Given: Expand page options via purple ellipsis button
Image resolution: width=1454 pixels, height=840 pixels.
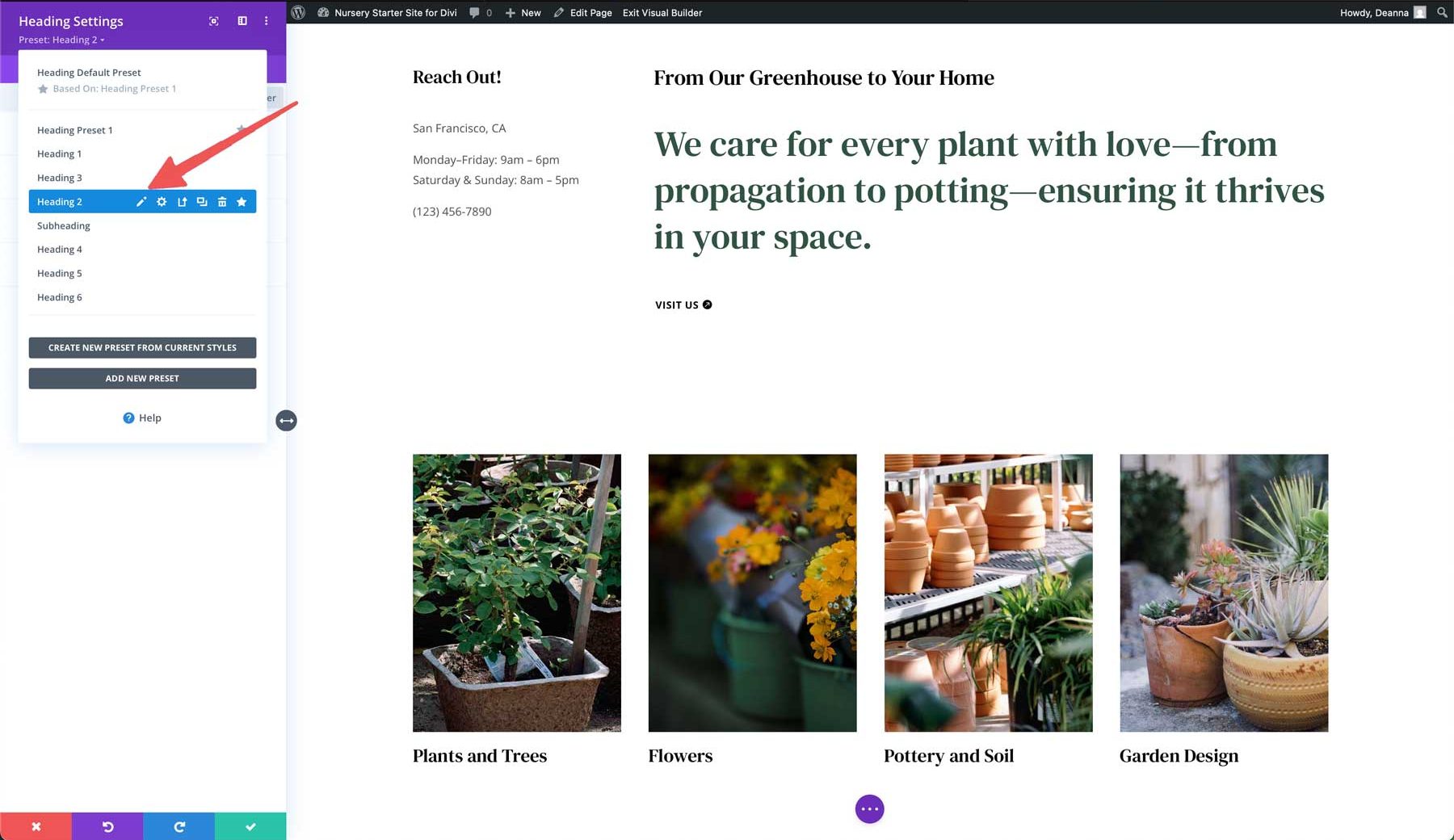Looking at the screenshot, I should click(x=869, y=808).
